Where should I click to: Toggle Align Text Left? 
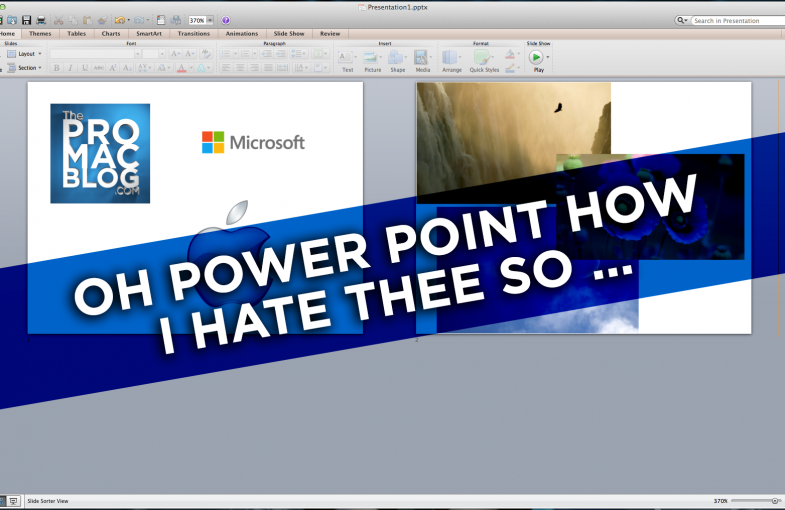pos(226,68)
